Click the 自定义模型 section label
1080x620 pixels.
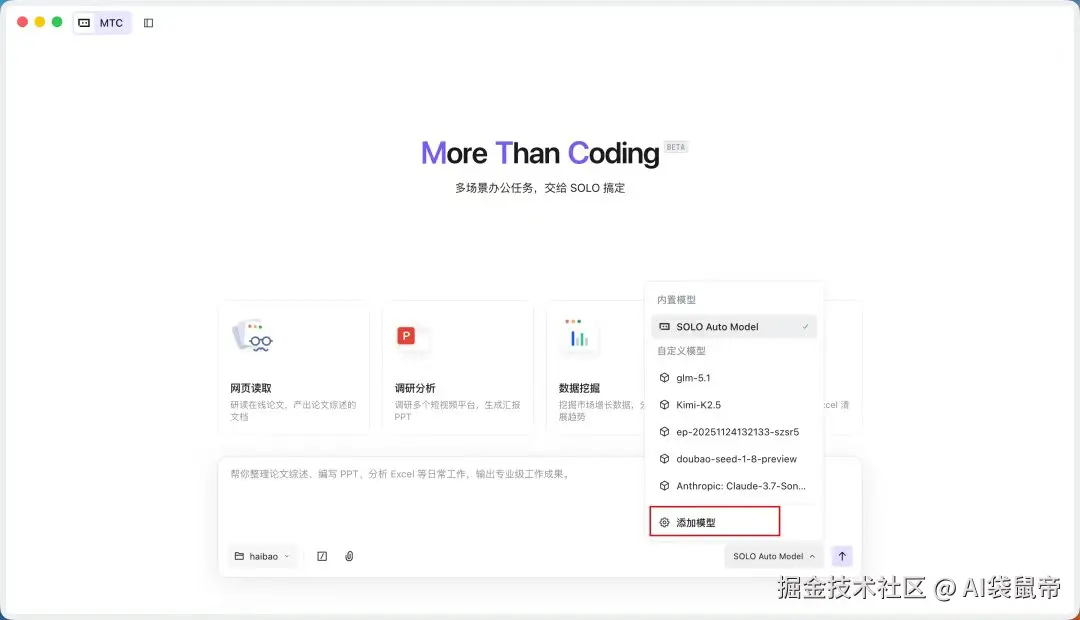click(681, 351)
